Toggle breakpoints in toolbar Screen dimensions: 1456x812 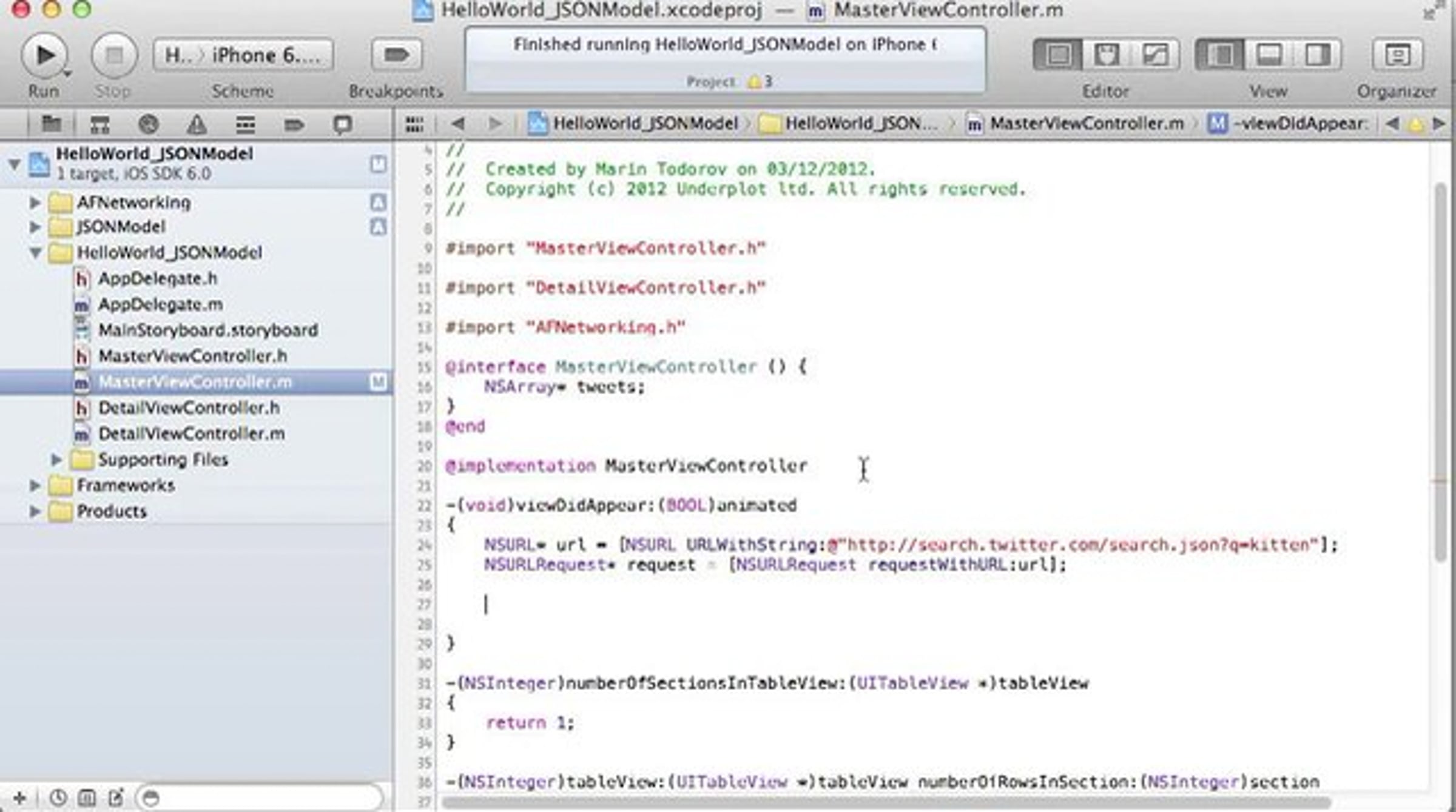[396, 55]
